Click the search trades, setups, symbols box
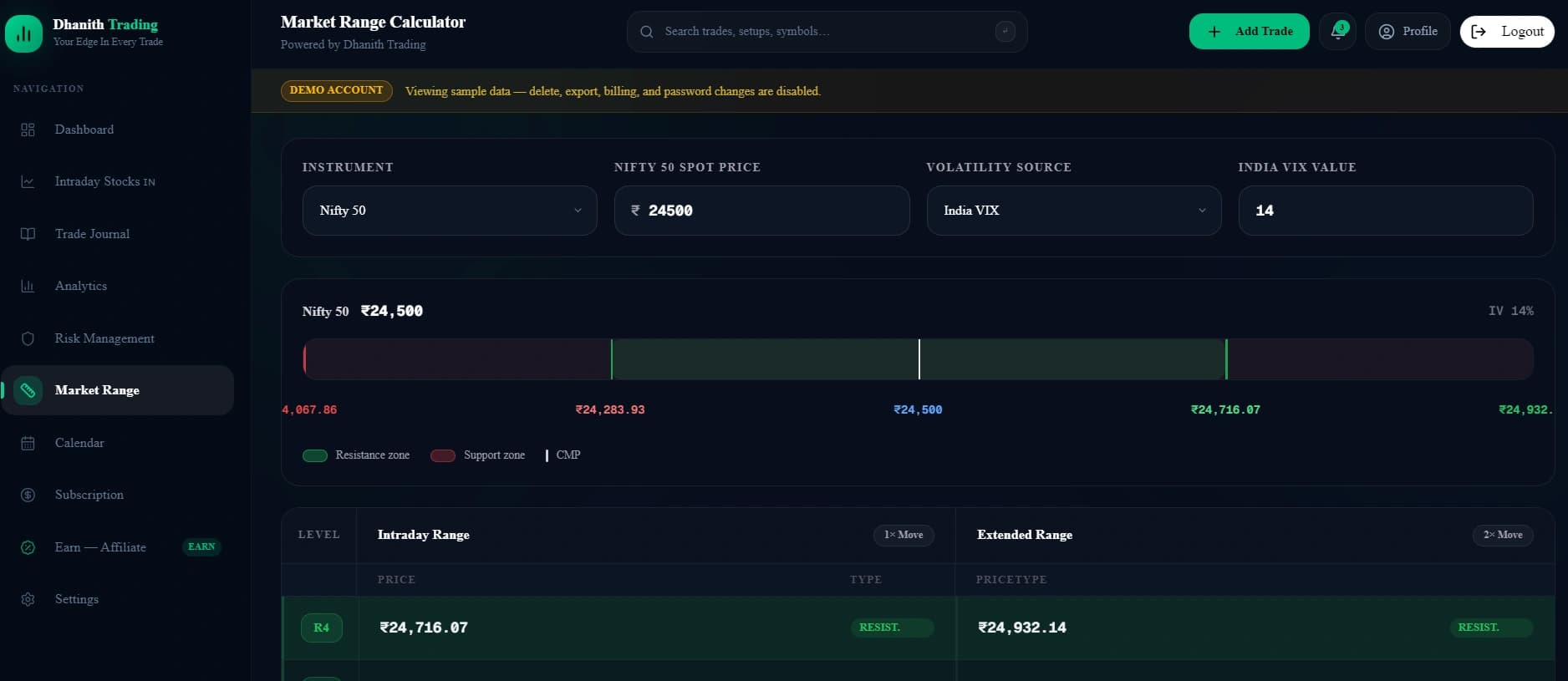Viewport: 1568px width, 681px height. point(827,32)
